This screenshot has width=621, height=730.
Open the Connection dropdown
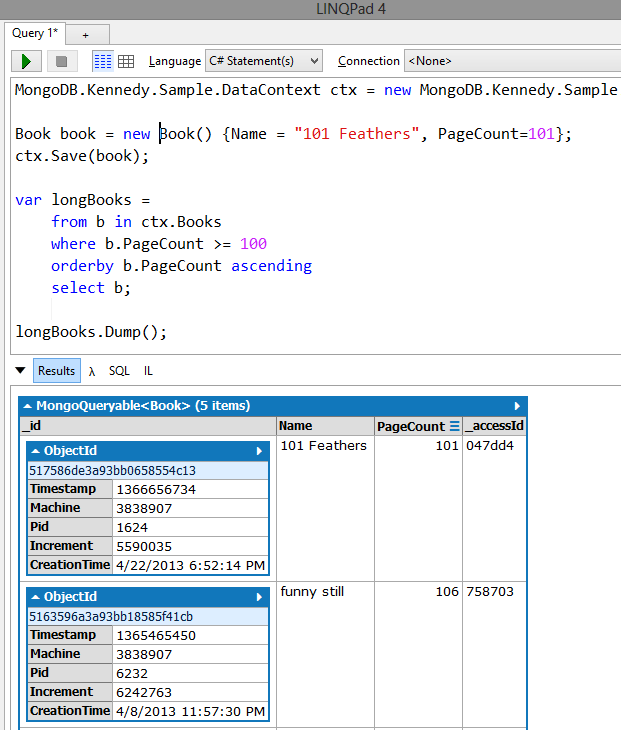(512, 61)
